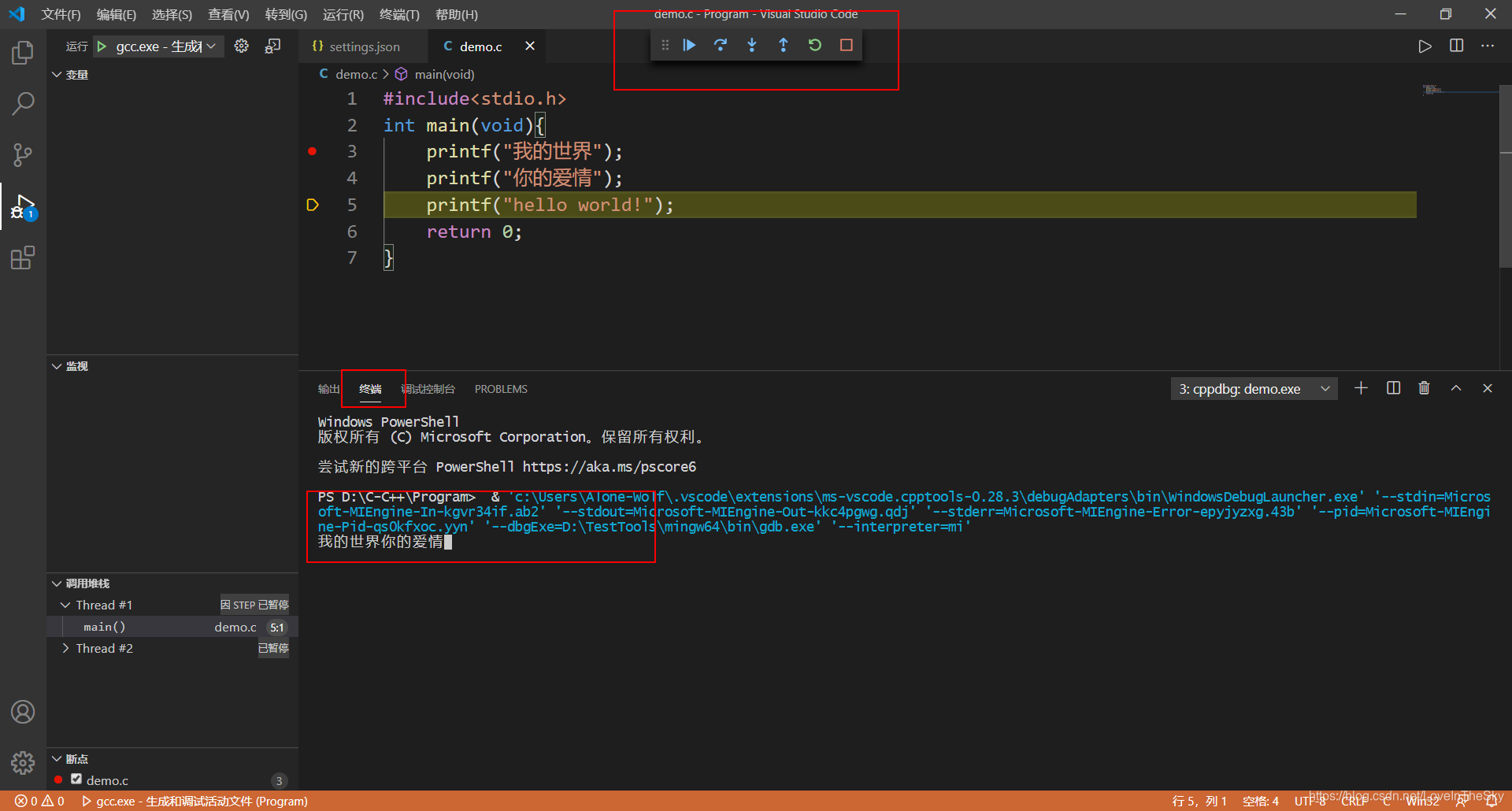This screenshot has width=1512, height=811.
Task: Collapse Thread #1 in call stack
Action: 65,605
